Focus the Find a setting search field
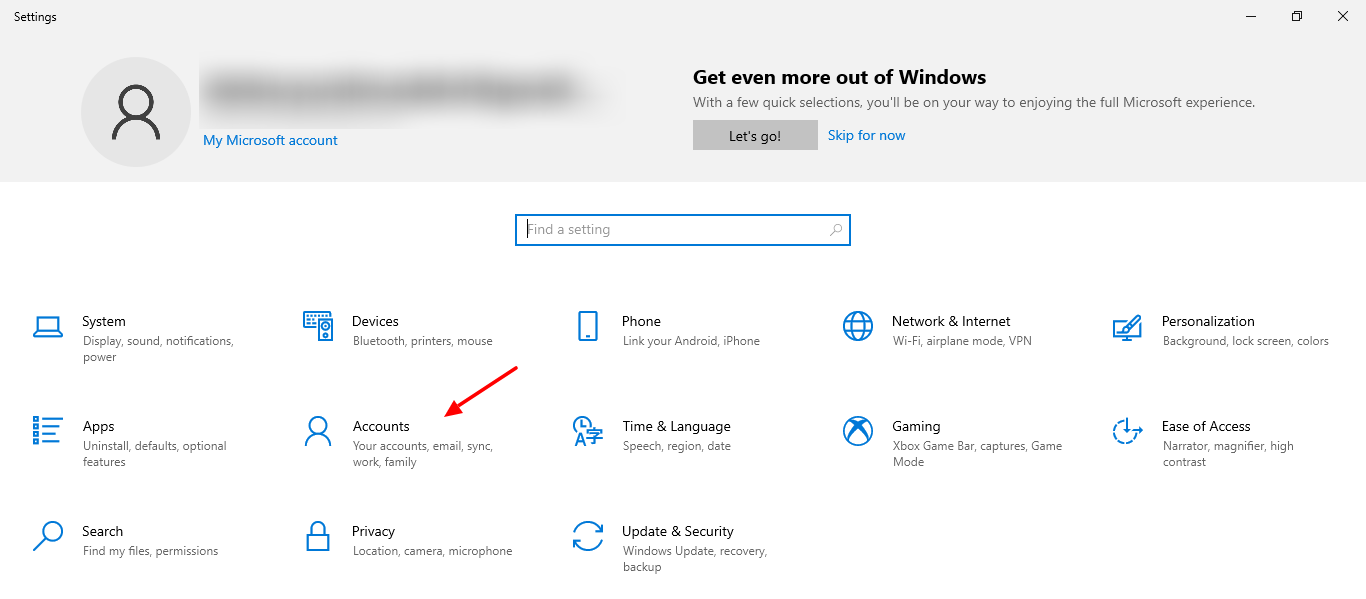The image size is (1366, 599). (683, 230)
